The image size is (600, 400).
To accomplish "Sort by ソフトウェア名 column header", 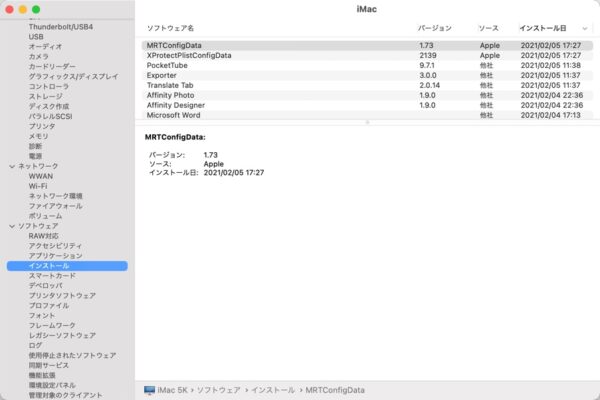I will 170,28.
